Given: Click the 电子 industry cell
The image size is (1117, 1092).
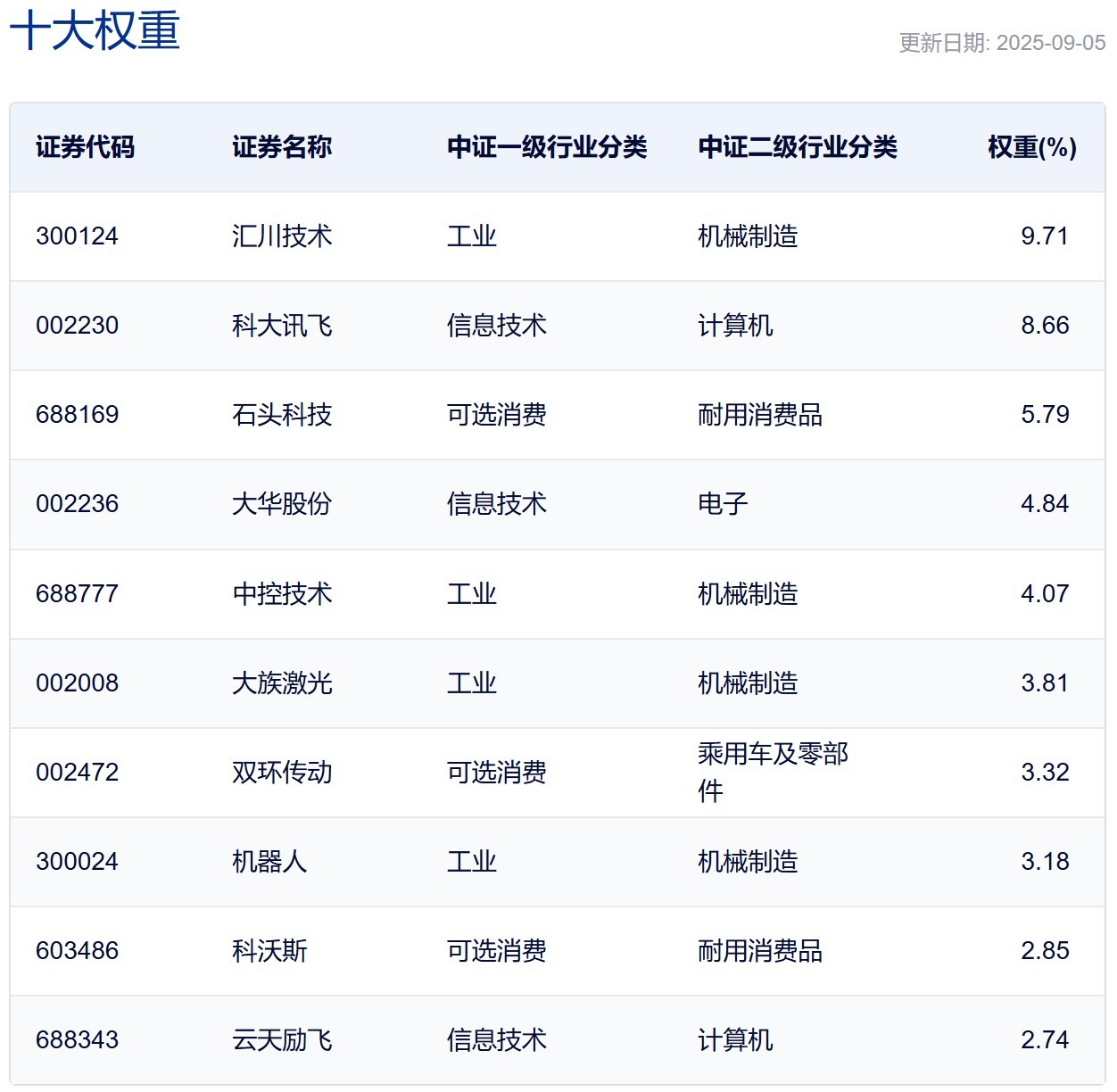Looking at the screenshot, I should (723, 504).
